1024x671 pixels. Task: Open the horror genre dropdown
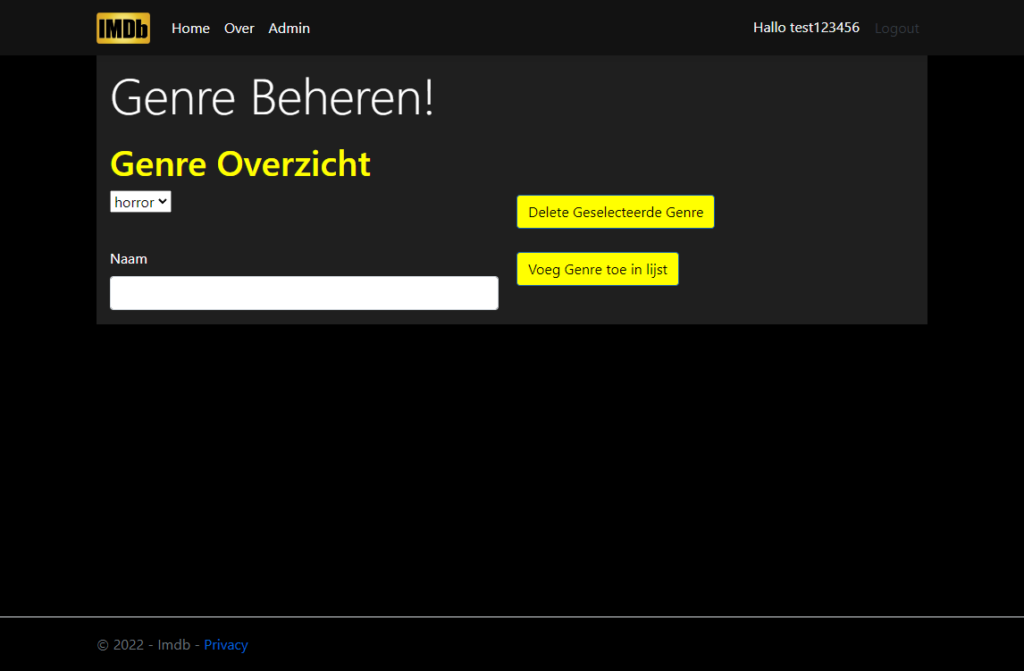click(140, 202)
